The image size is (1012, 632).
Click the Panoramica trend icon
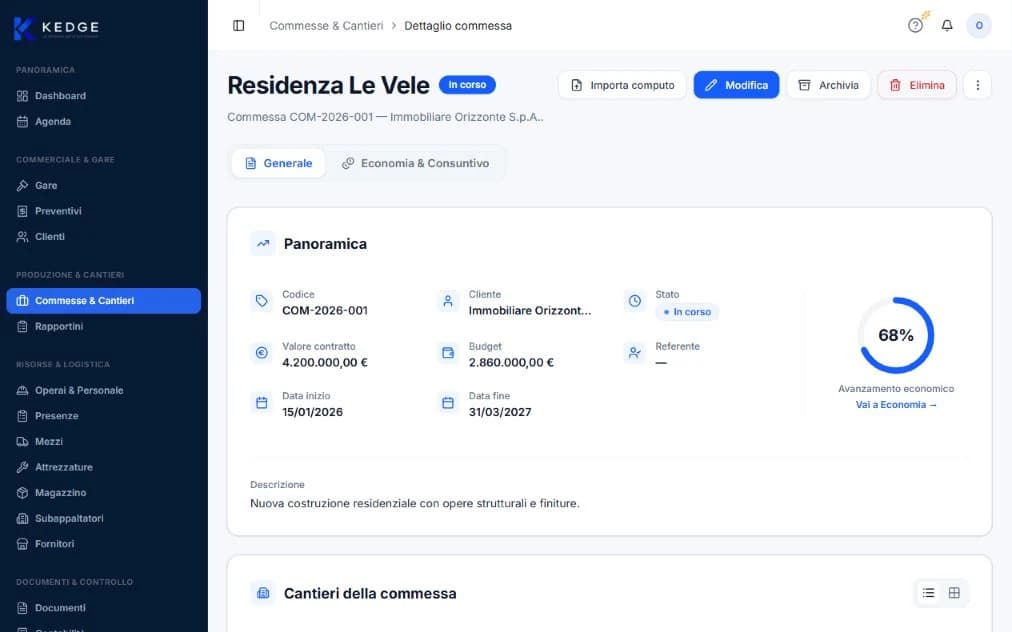[263, 244]
